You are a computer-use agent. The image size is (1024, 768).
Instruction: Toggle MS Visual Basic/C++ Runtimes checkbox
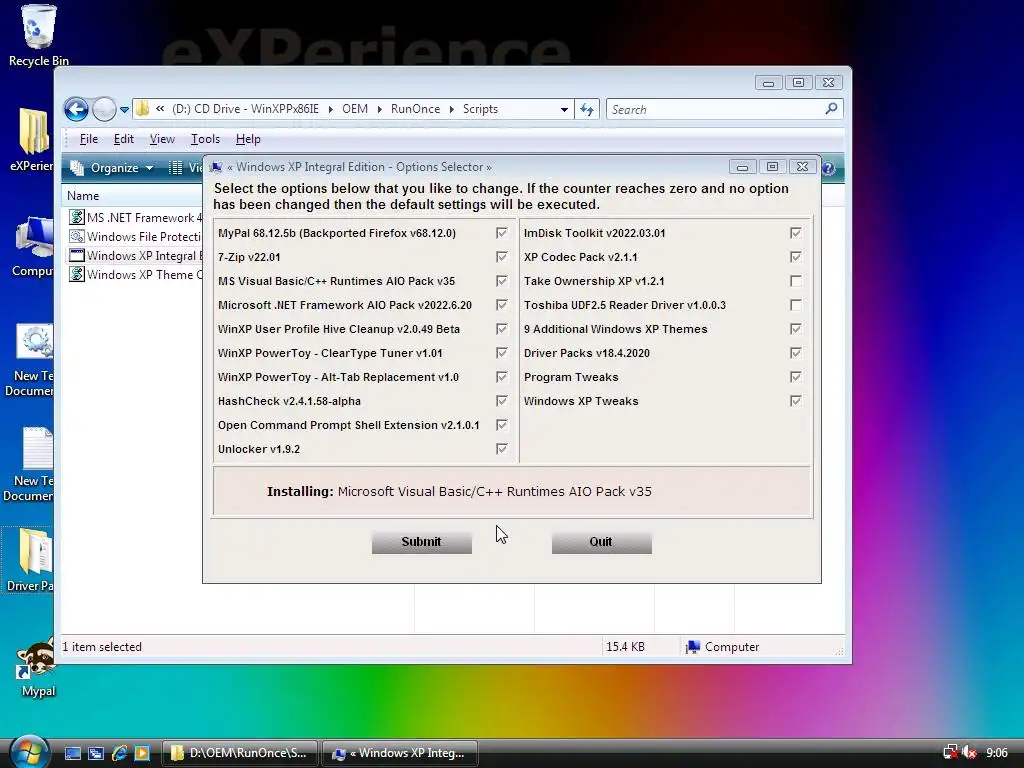pyautogui.click(x=502, y=281)
